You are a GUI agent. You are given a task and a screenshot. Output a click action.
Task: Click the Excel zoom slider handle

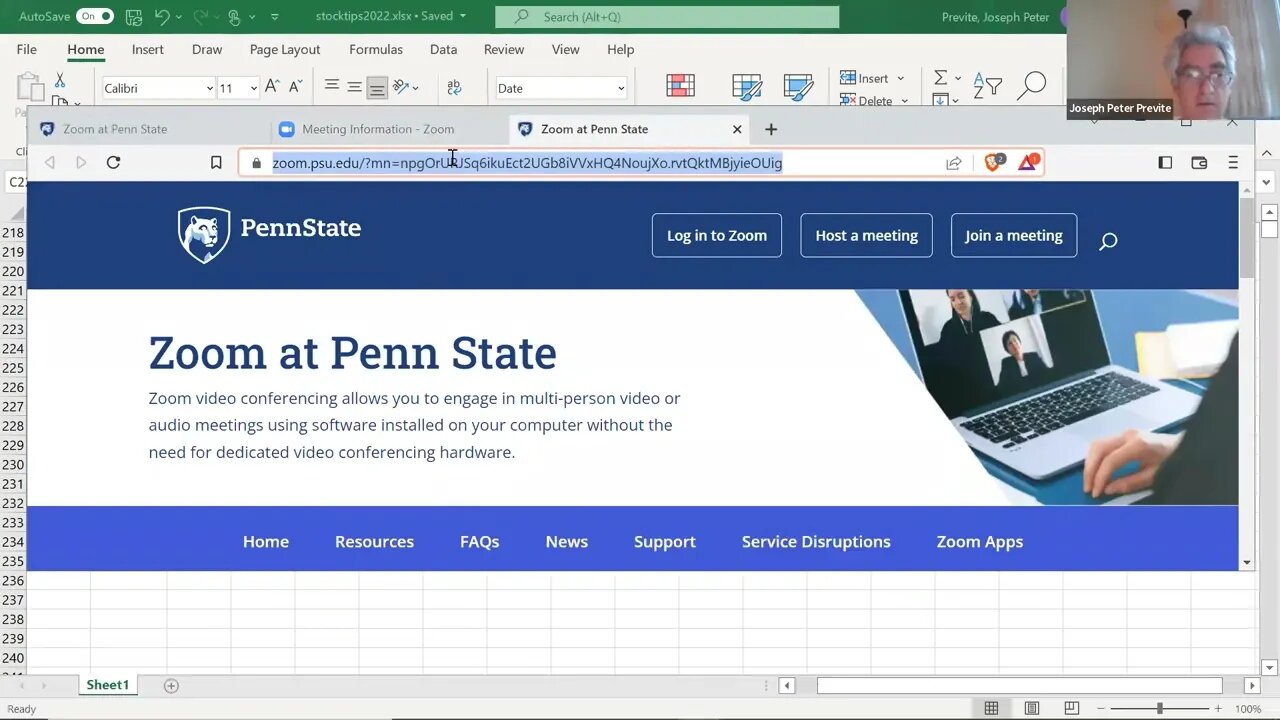click(x=1160, y=708)
